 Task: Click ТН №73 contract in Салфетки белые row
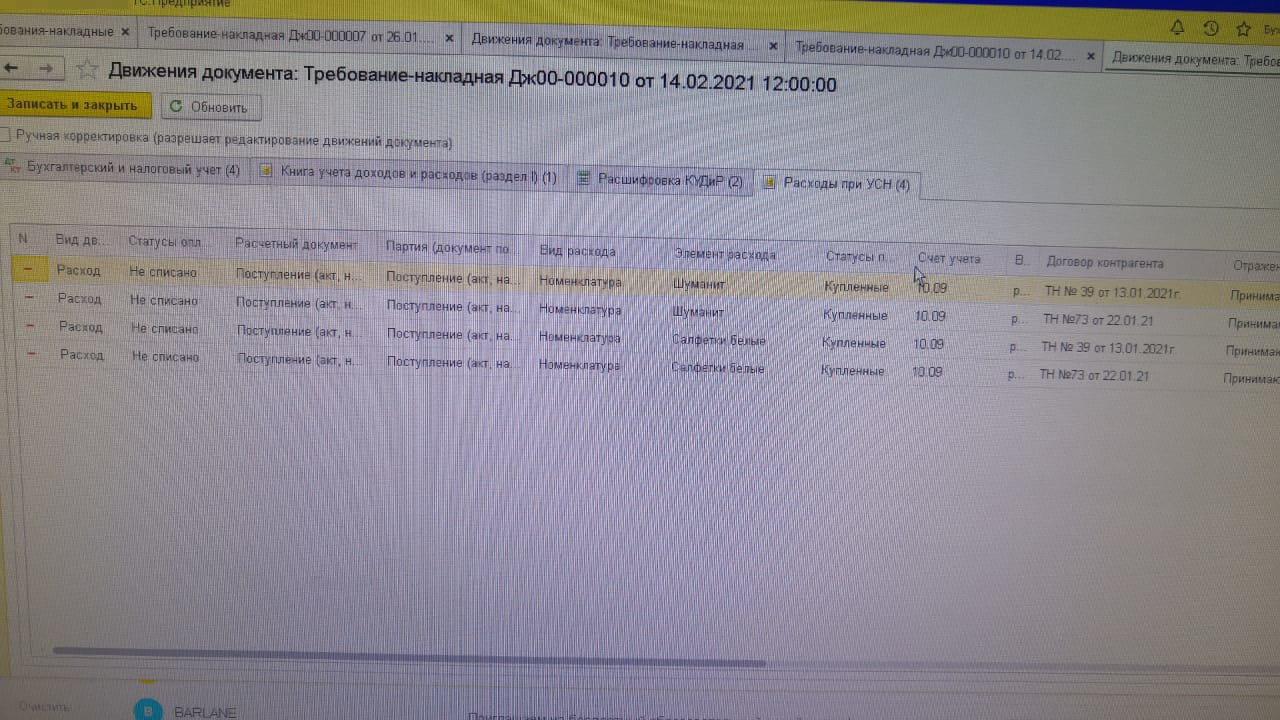(x=1094, y=376)
